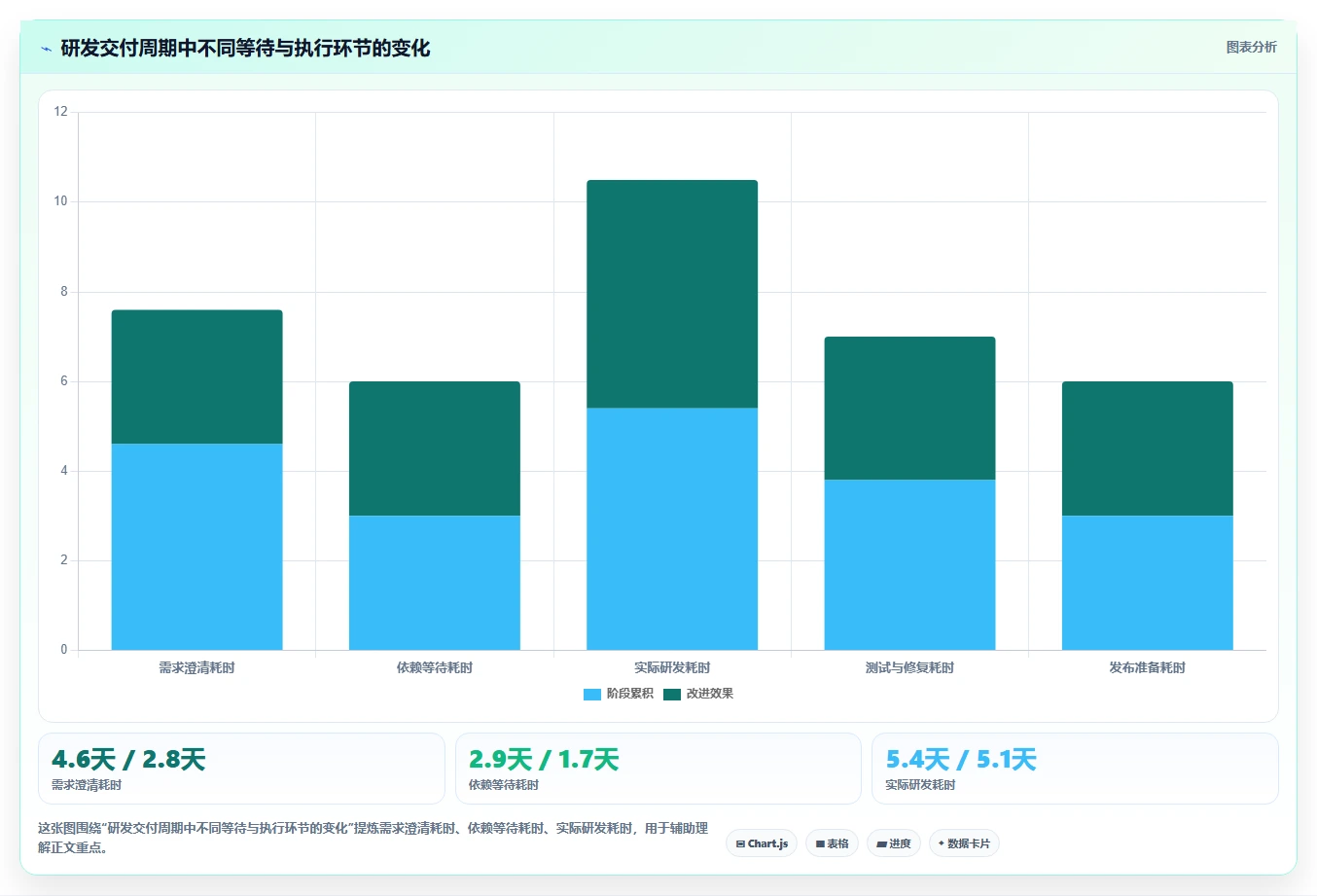This screenshot has width=1317, height=896.
Task: Click the chart title 研发交付周期中不同等待与执行环节的变化
Action: pyautogui.click(x=245, y=49)
